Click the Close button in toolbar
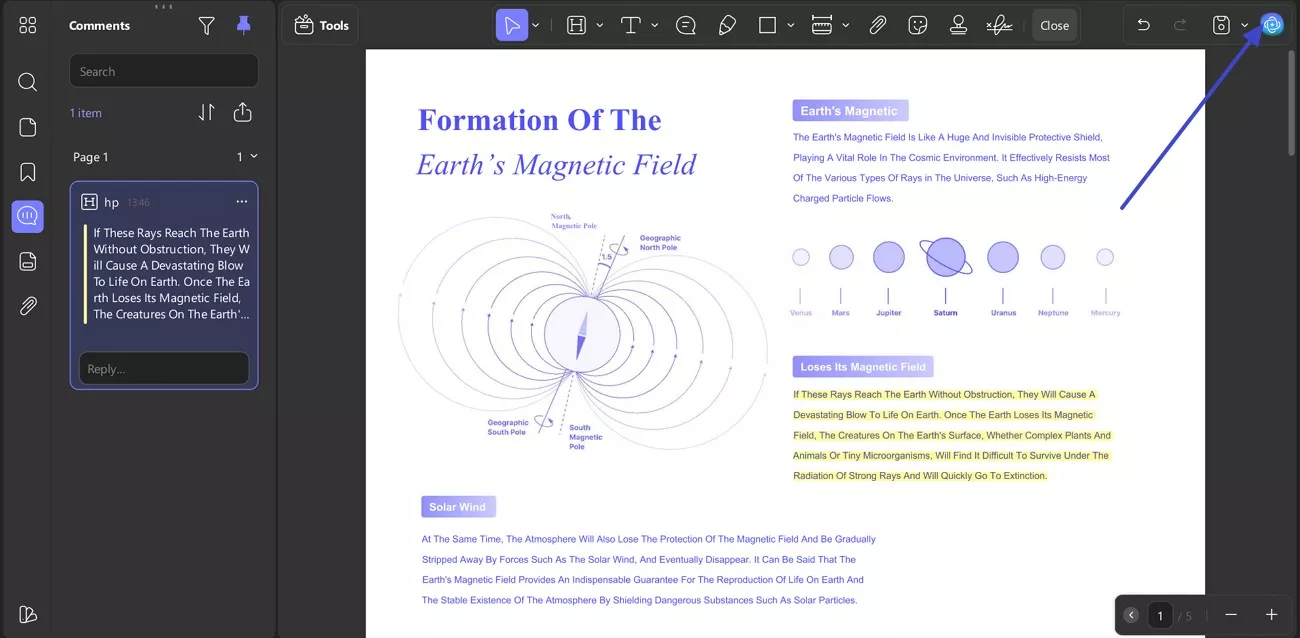 tap(1054, 26)
